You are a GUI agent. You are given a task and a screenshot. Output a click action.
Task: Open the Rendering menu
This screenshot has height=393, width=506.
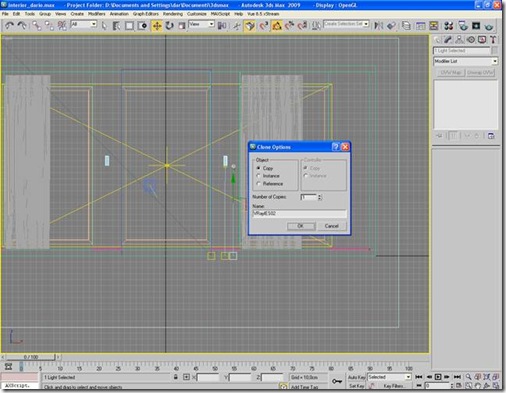(x=173, y=14)
